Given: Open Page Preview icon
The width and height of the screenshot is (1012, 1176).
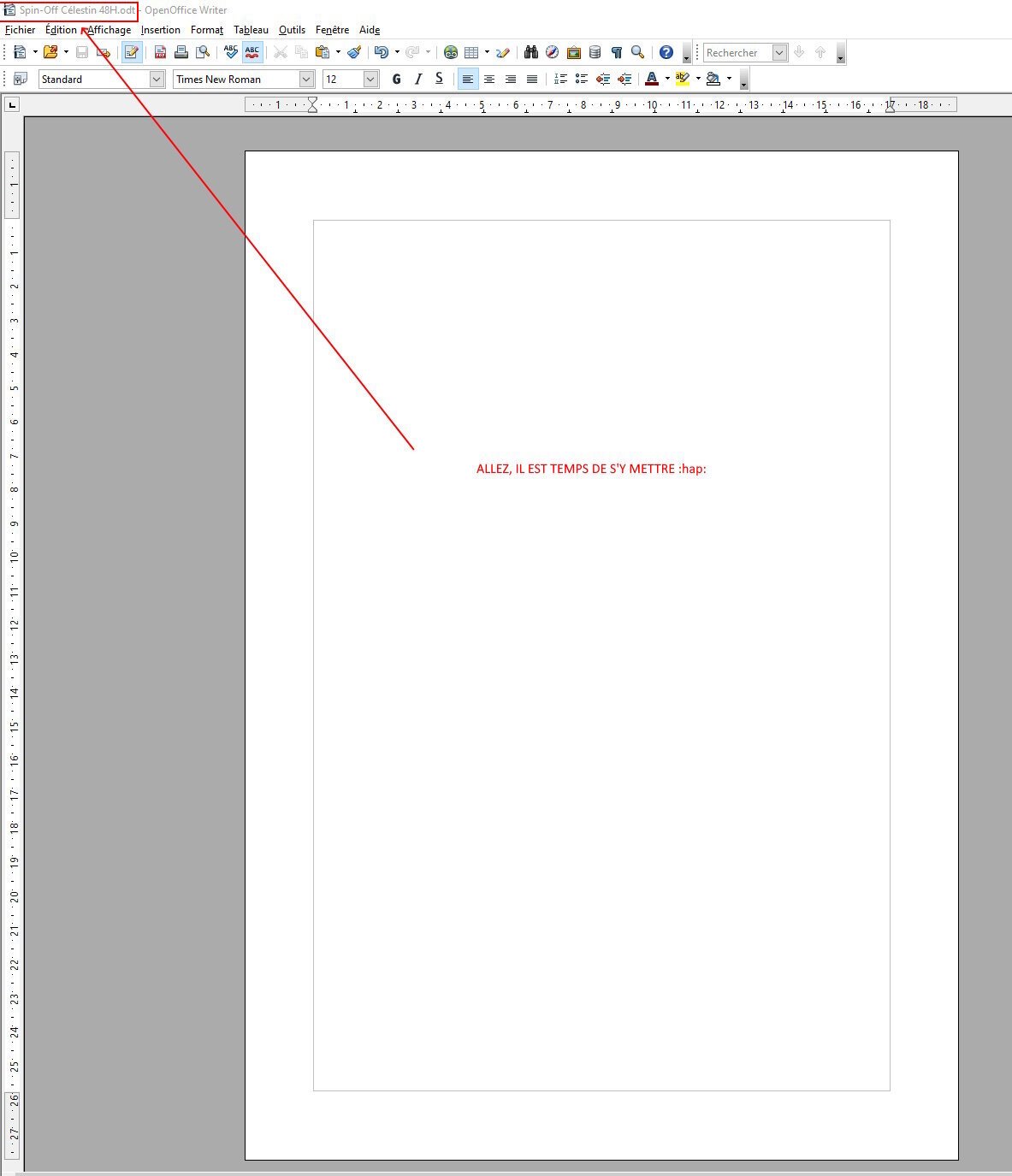Looking at the screenshot, I should tap(203, 52).
